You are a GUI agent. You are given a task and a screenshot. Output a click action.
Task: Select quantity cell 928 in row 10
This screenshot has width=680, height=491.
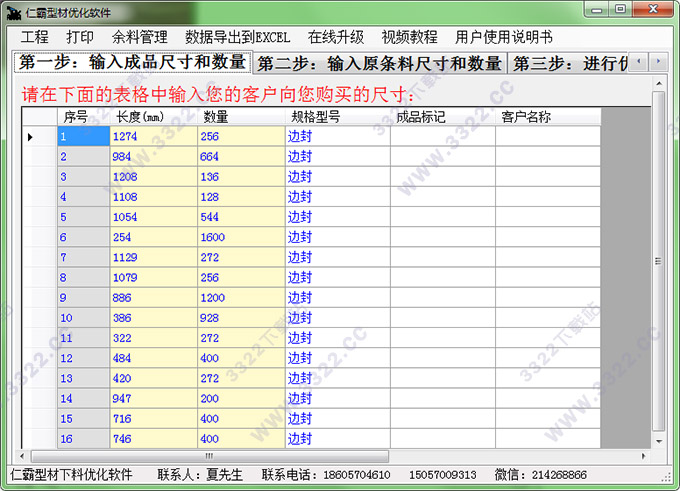tap(241, 318)
